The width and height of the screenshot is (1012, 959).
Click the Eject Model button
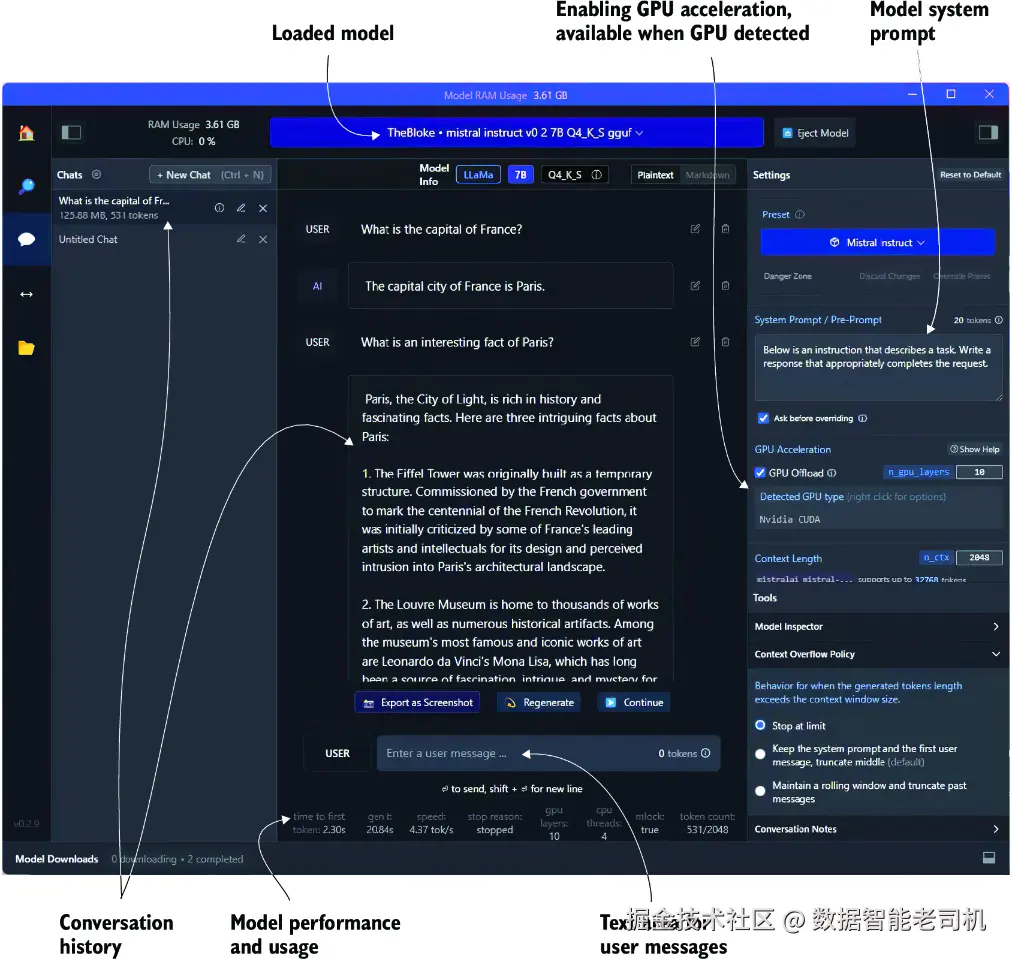click(x=815, y=133)
